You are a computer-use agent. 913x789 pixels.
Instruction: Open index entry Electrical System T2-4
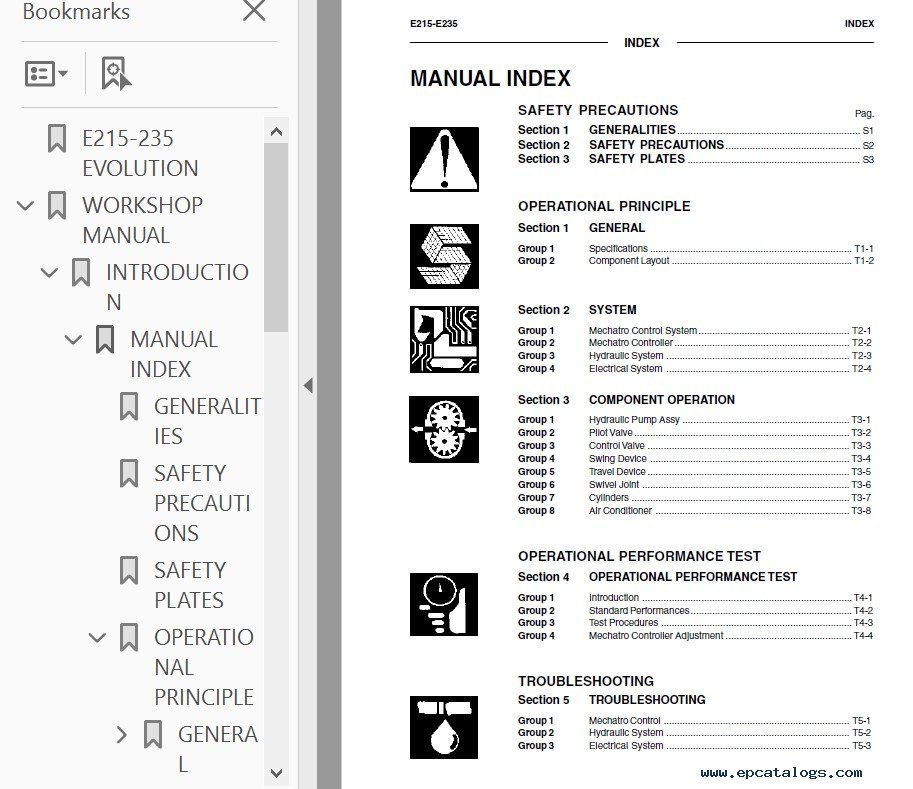[695, 369]
